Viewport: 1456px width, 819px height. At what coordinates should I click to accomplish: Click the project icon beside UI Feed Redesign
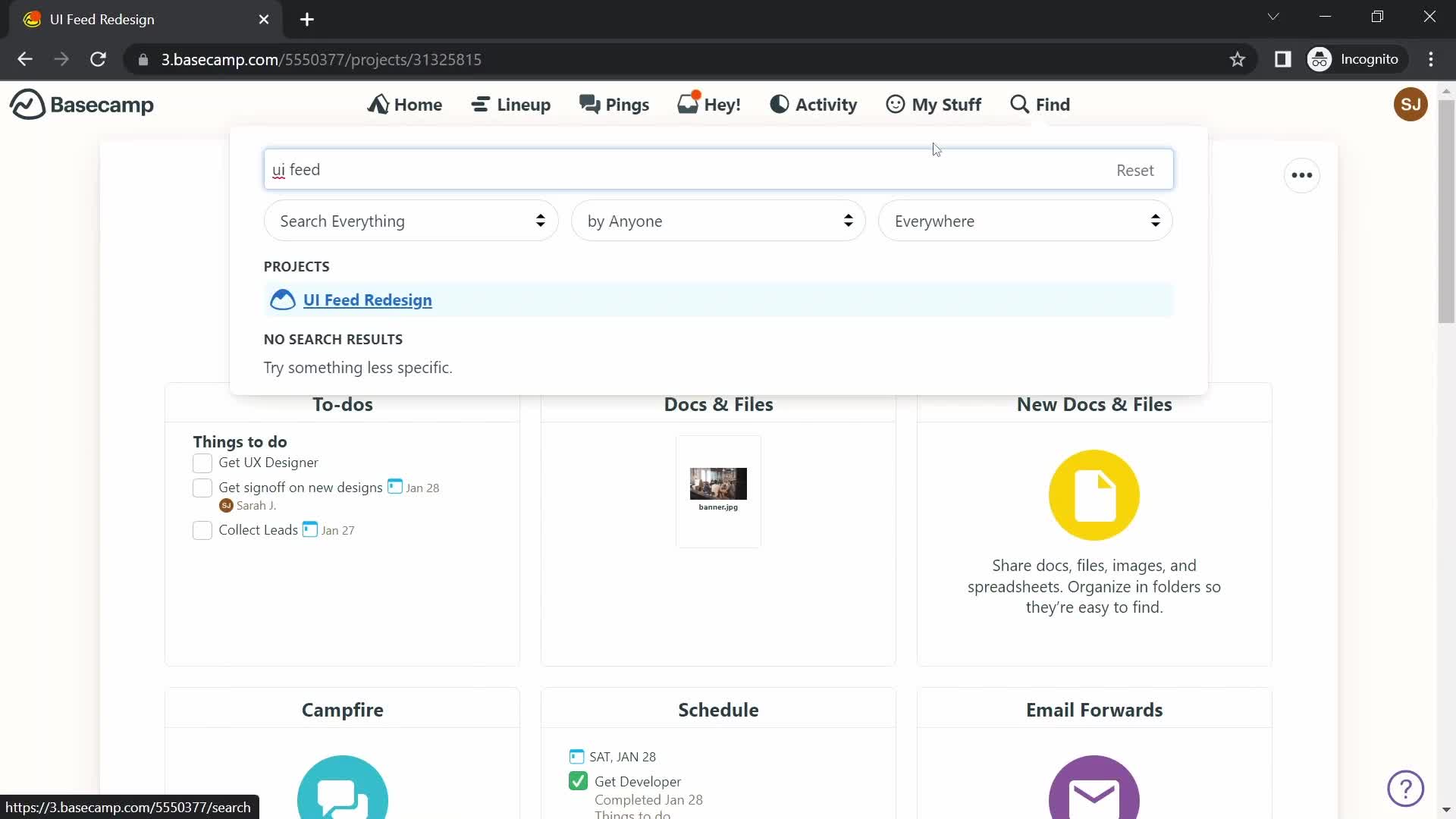tap(283, 300)
